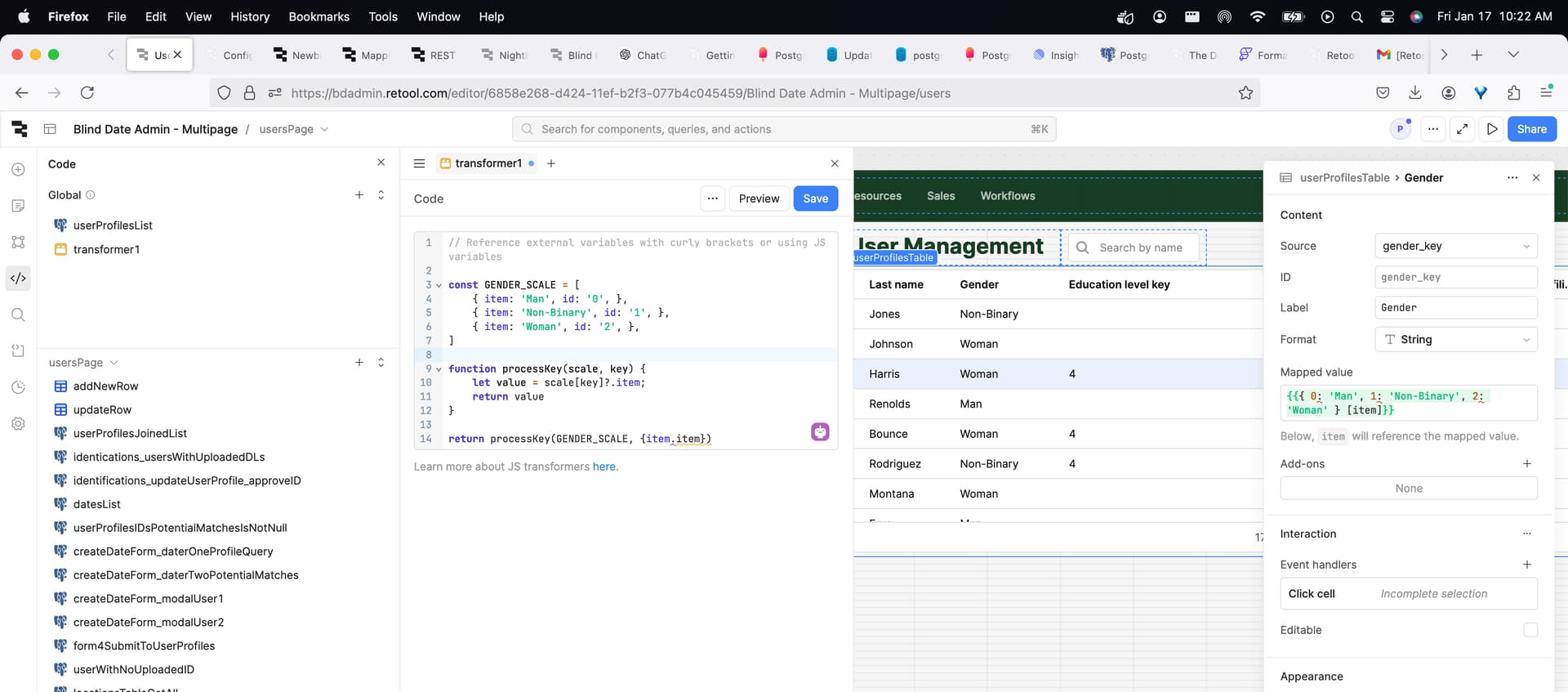Open the Bookmarks menu in menu bar
This screenshot has width=1568, height=692.
(x=318, y=16)
